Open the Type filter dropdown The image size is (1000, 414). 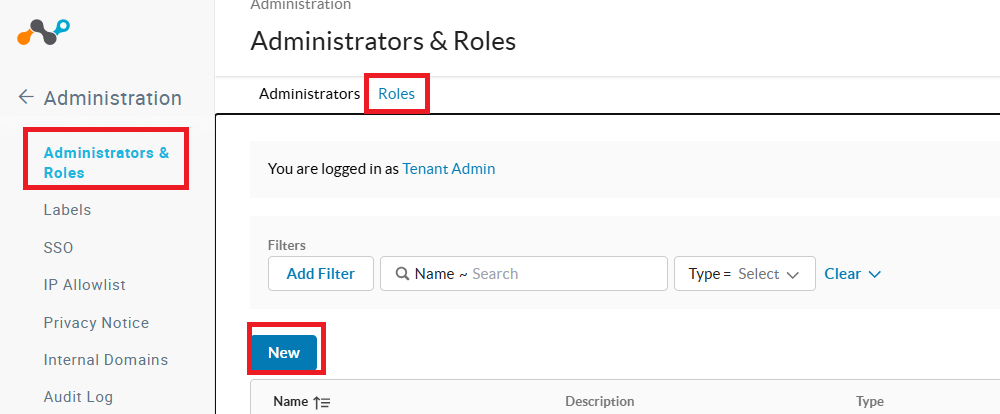click(x=745, y=274)
